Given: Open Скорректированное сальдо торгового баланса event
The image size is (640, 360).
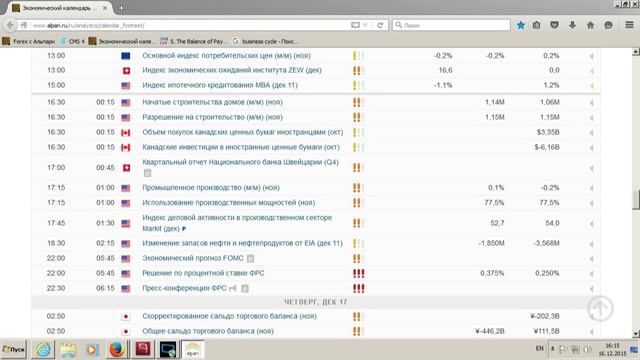Looking at the screenshot, I should pyautogui.click(x=229, y=316).
